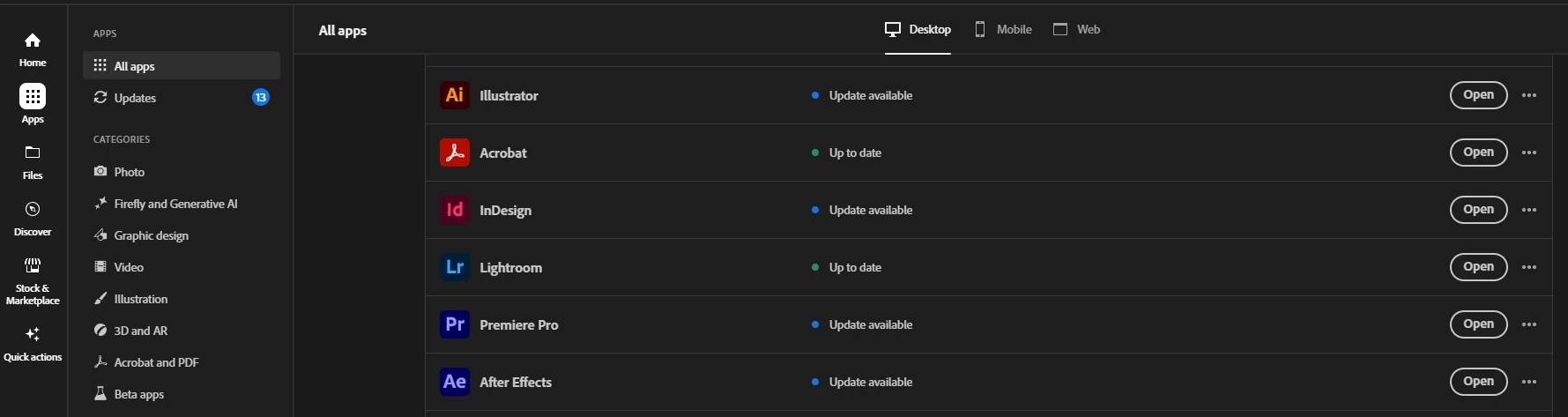Open the Updates section in sidebar
The height and width of the screenshot is (417, 1568).
coord(182,98)
